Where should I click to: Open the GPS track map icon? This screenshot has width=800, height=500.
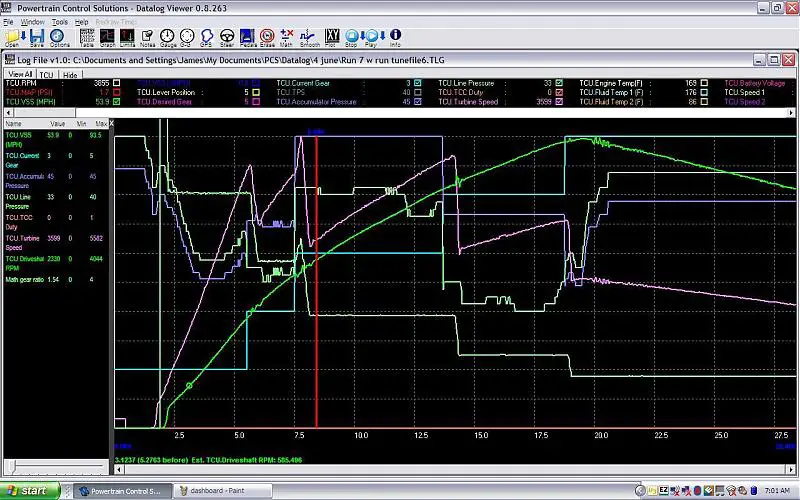(x=207, y=37)
